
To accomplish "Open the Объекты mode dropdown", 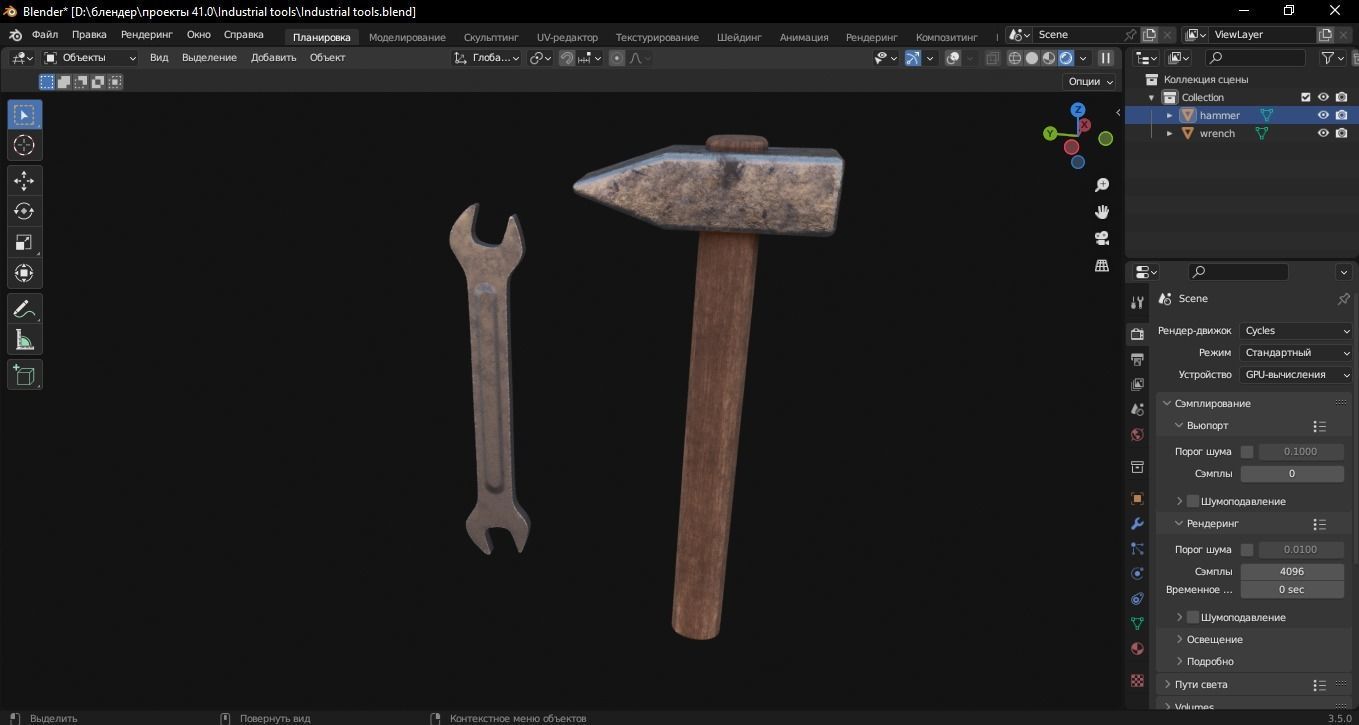I will [x=90, y=58].
